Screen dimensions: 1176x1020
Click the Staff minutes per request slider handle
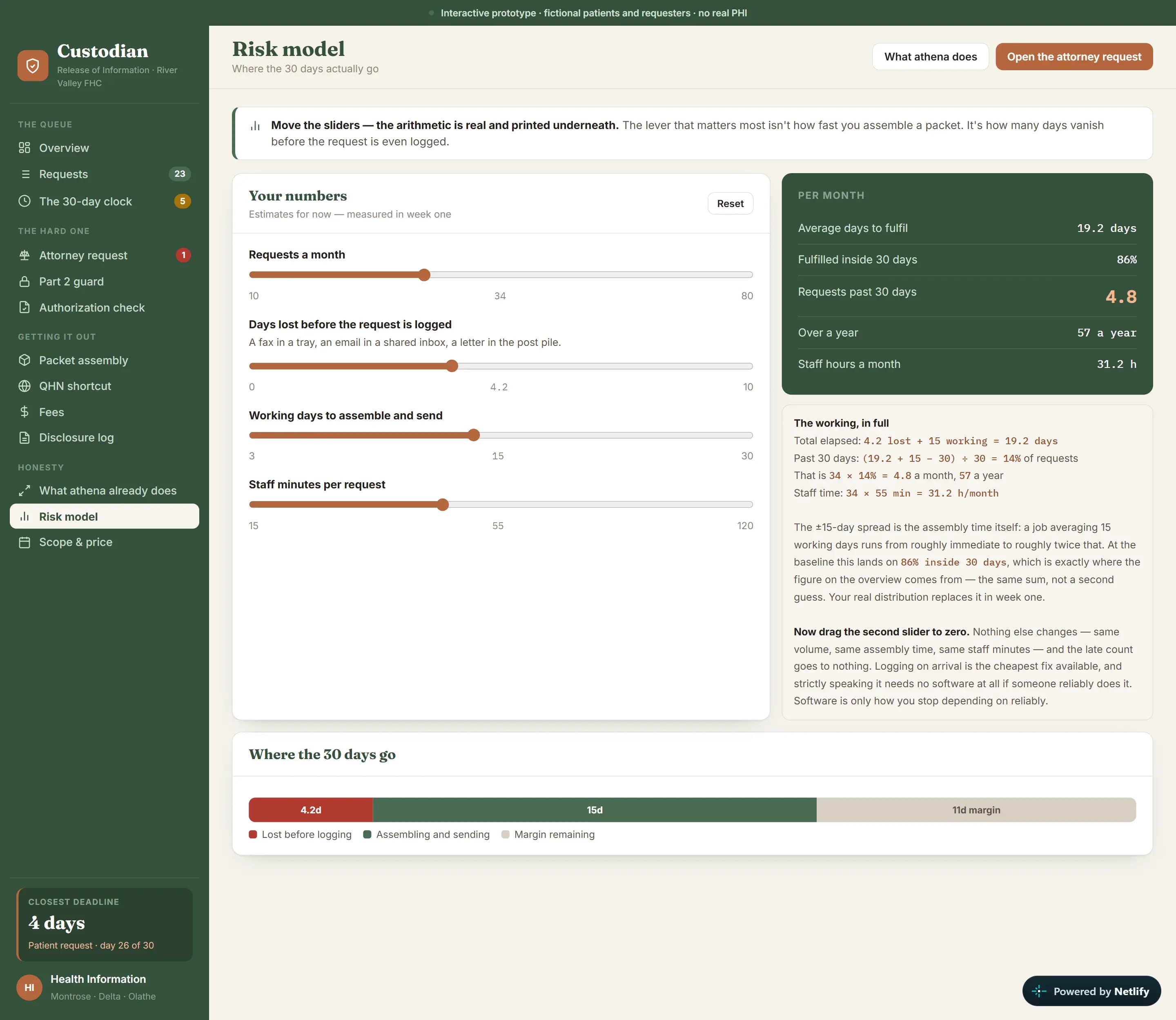[443, 505]
